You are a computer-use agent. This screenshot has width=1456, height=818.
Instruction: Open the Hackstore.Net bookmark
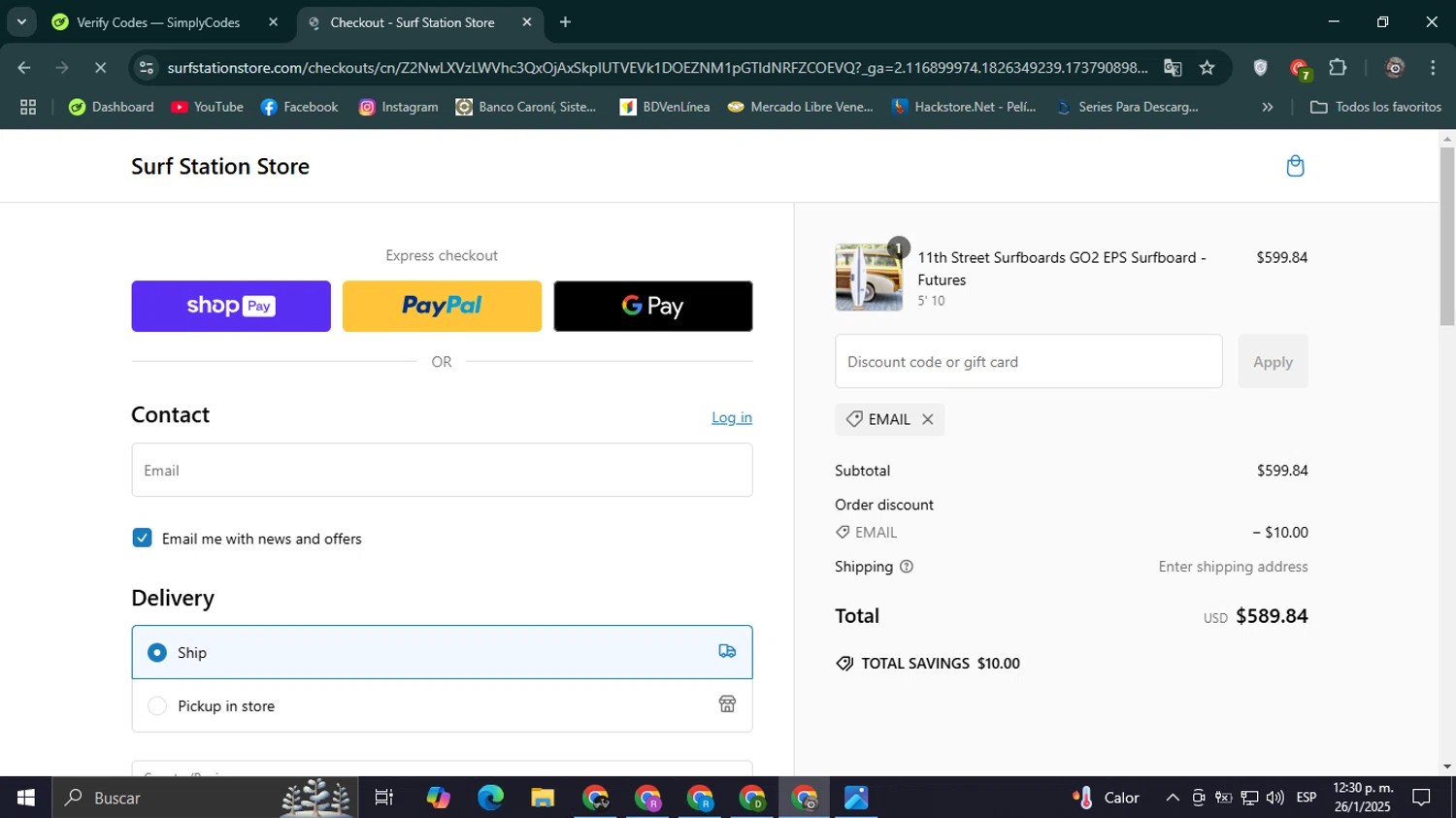[964, 107]
